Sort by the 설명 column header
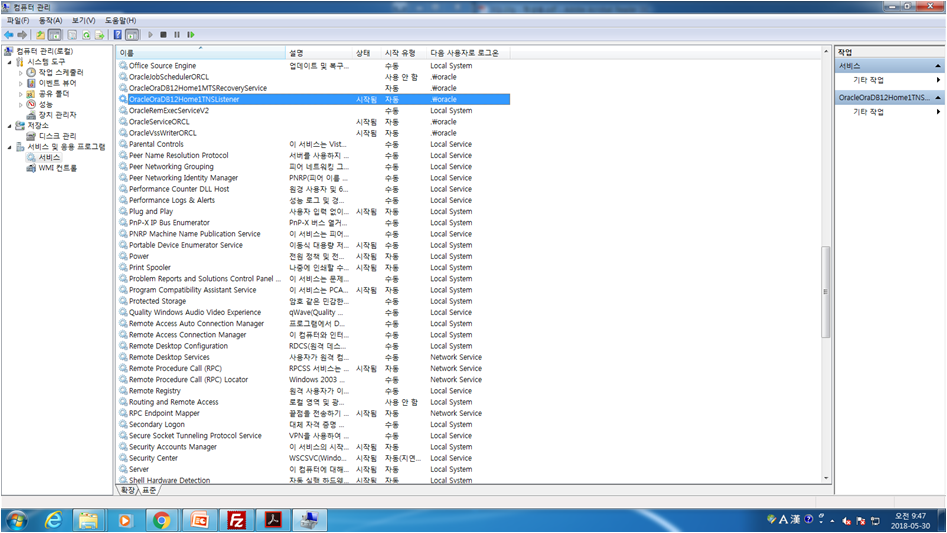947x533 pixels. [319, 53]
